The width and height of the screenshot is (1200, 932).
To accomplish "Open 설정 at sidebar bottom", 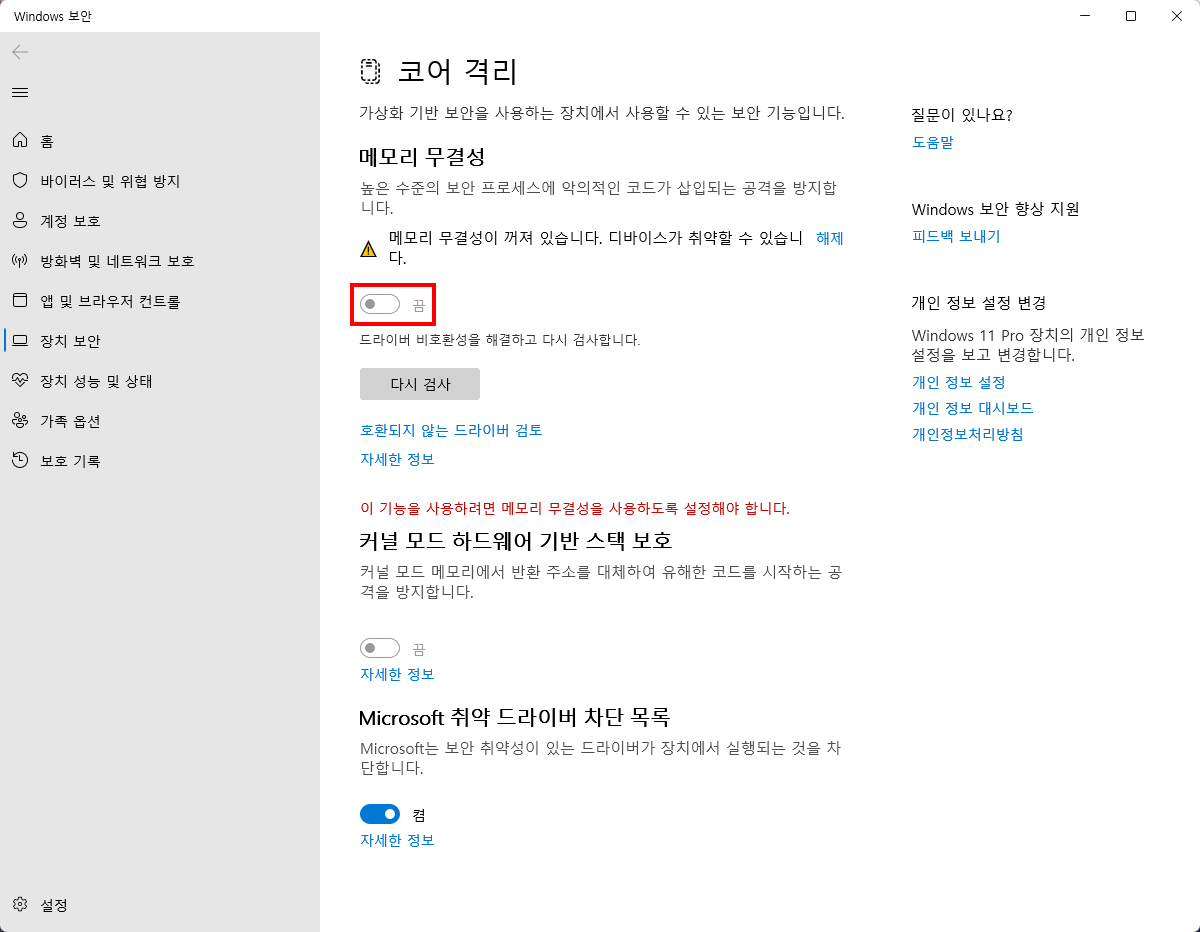I will [x=54, y=905].
